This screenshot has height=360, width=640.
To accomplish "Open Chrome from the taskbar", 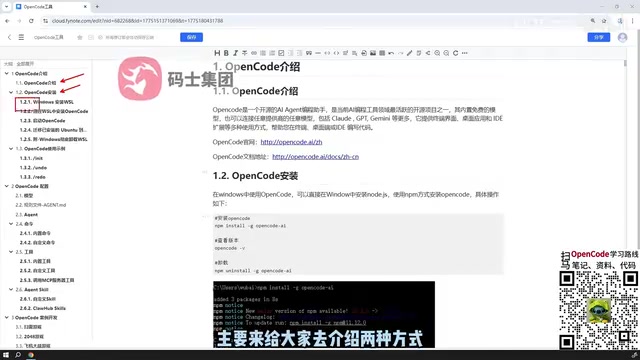I will (31, 355).
